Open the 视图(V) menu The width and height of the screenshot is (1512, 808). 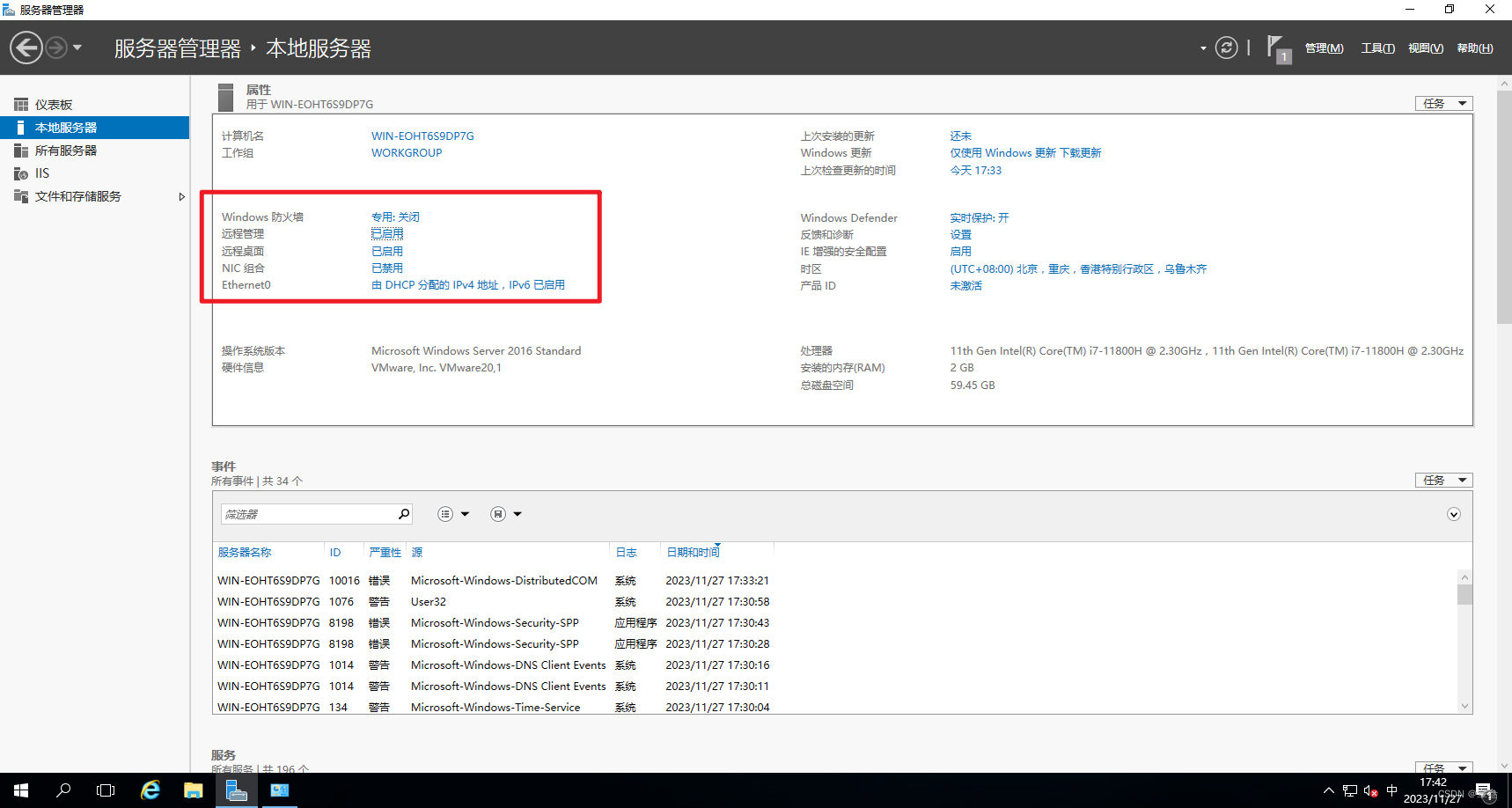[x=1425, y=48]
